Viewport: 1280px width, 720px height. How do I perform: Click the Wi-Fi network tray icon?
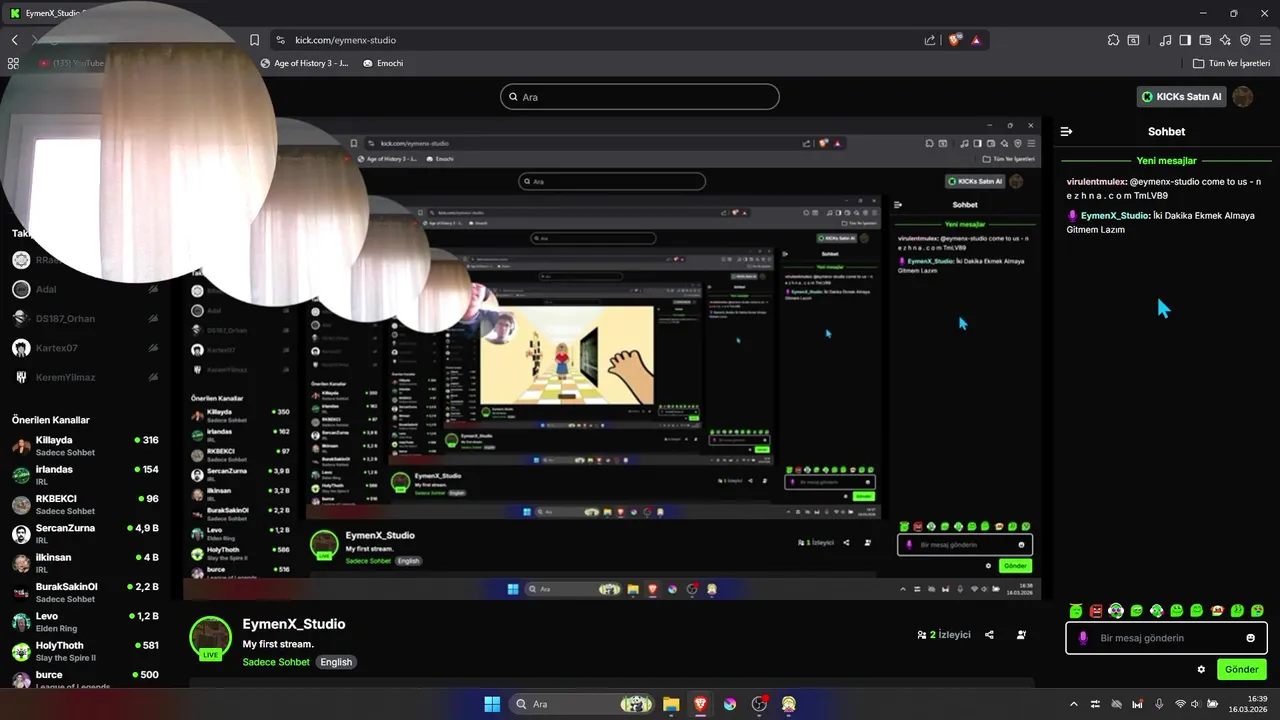[x=1181, y=704]
